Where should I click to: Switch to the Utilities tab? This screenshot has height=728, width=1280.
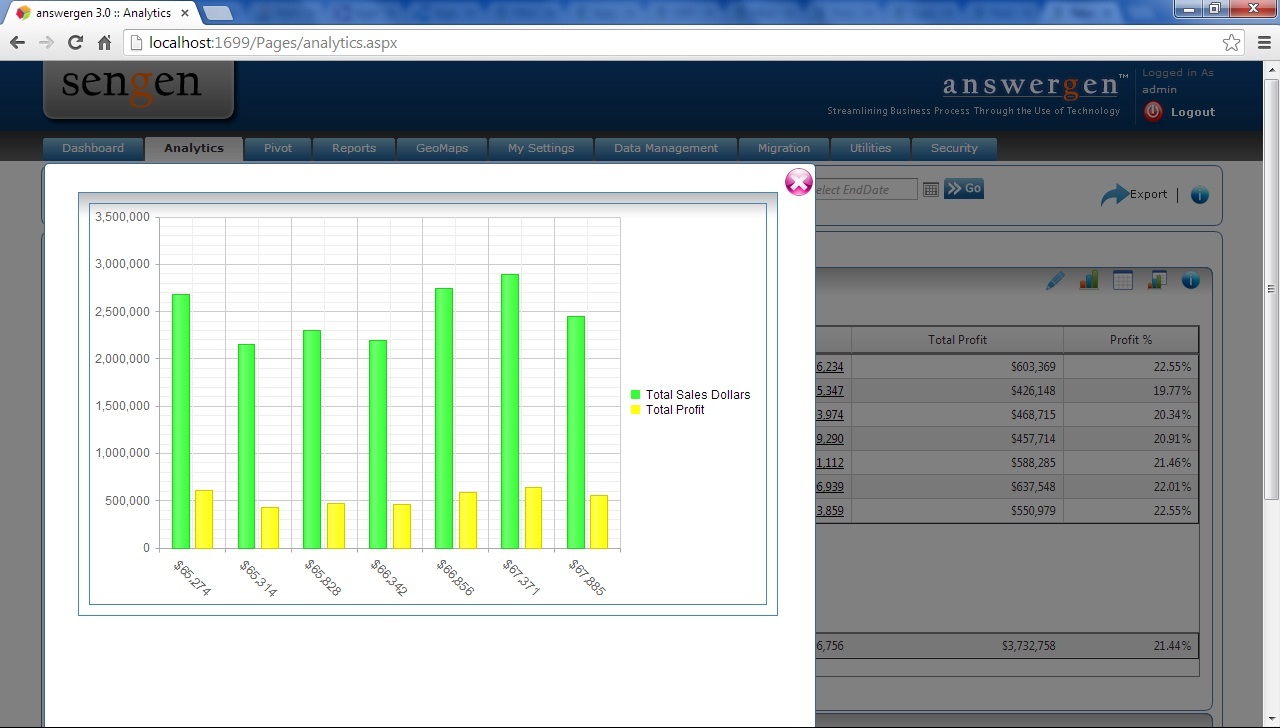click(x=870, y=148)
